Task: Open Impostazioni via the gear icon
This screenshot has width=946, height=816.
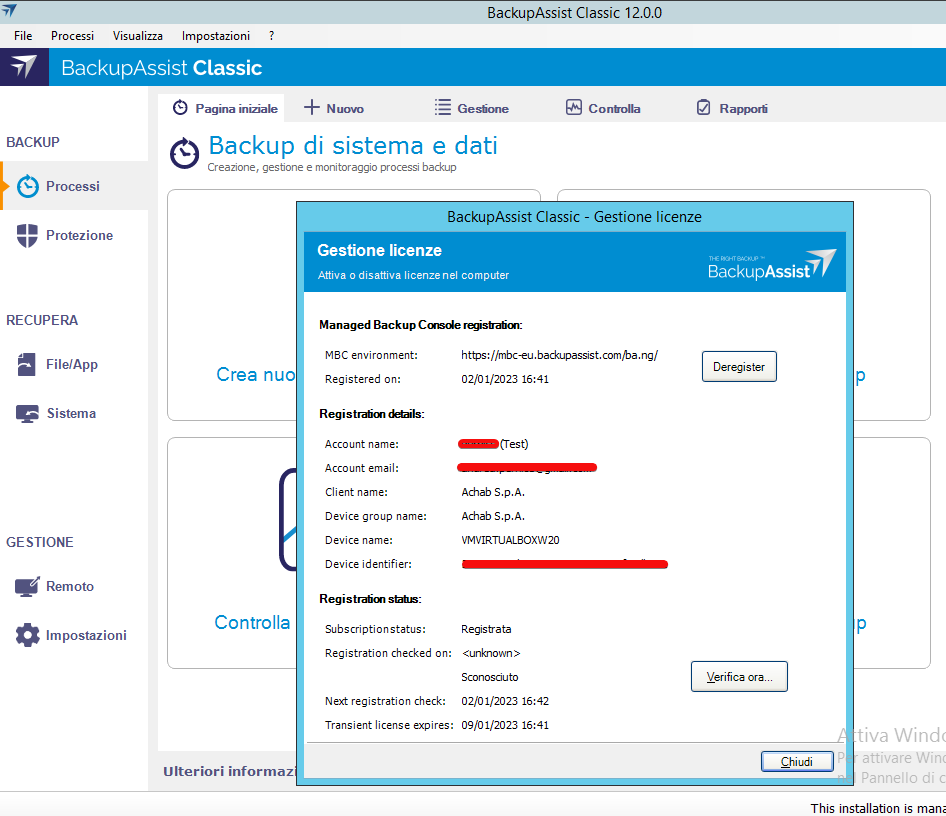Action: tap(28, 636)
